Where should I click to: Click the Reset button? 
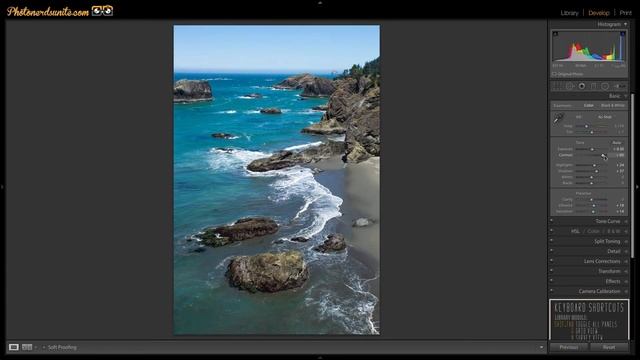(609, 347)
